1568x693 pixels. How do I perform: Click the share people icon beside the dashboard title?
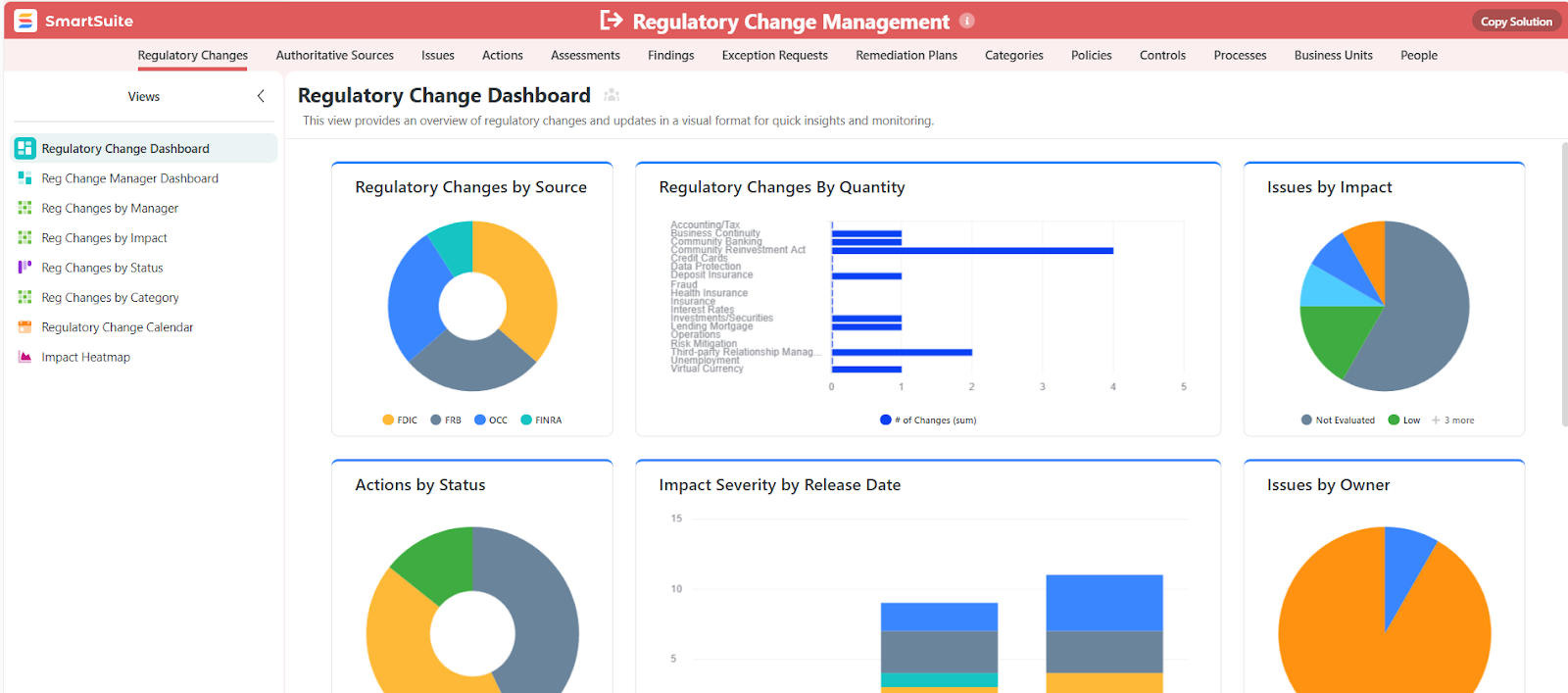click(x=612, y=95)
